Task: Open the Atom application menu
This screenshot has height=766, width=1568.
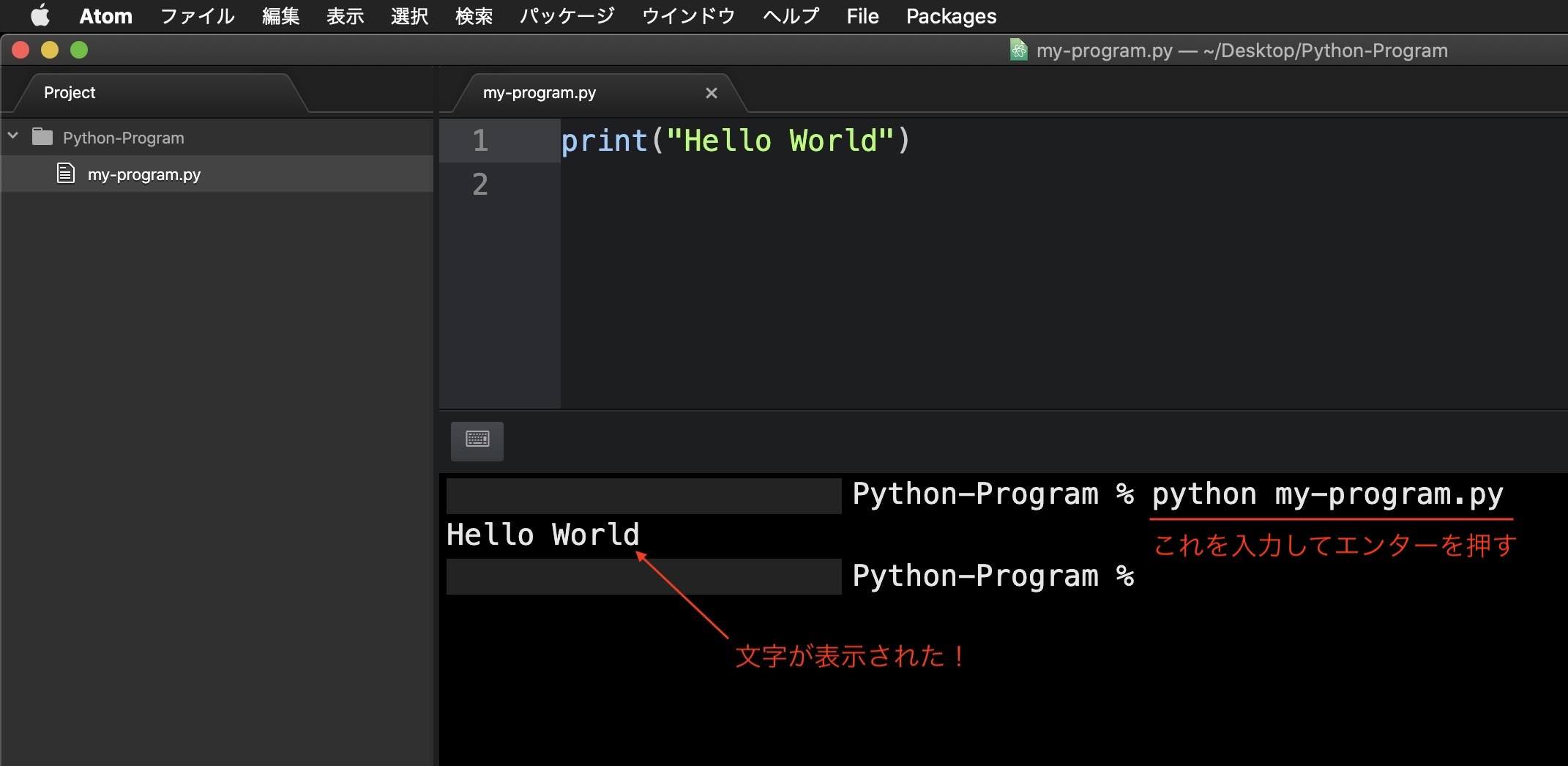Action: click(x=105, y=16)
